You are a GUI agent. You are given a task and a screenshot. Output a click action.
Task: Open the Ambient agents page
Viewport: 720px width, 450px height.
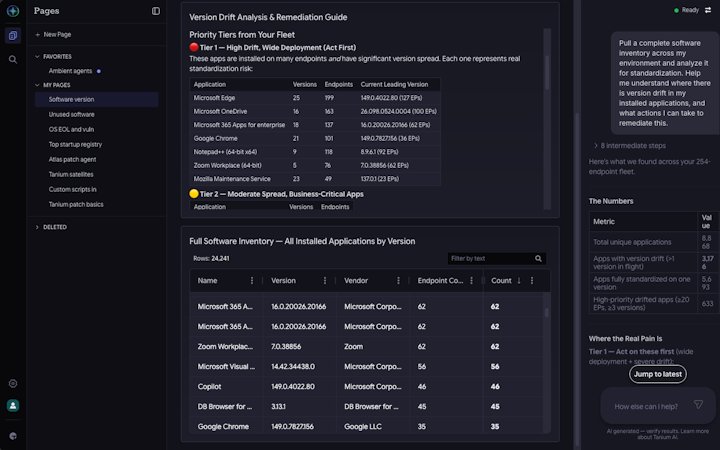(x=70, y=71)
